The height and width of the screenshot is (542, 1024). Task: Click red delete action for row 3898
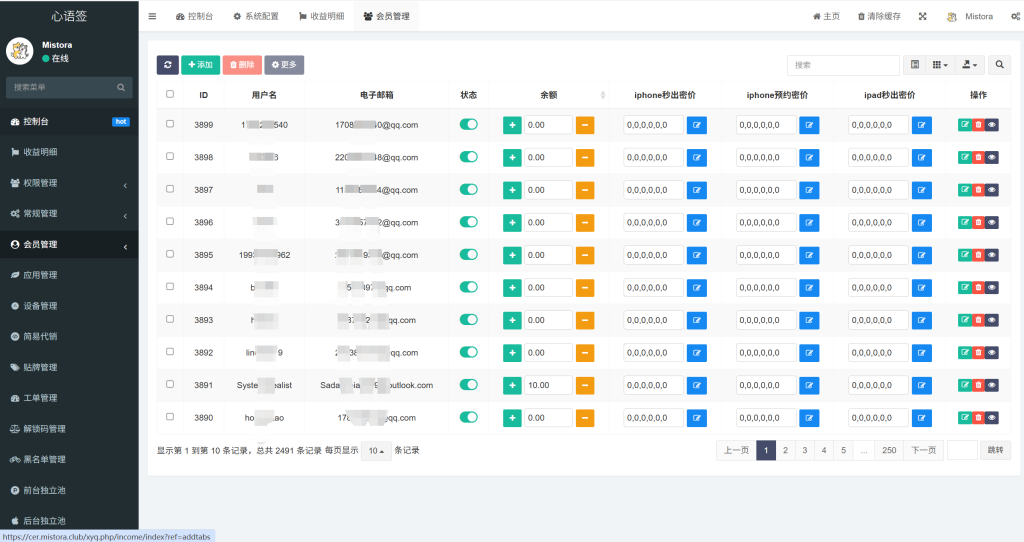pos(978,157)
